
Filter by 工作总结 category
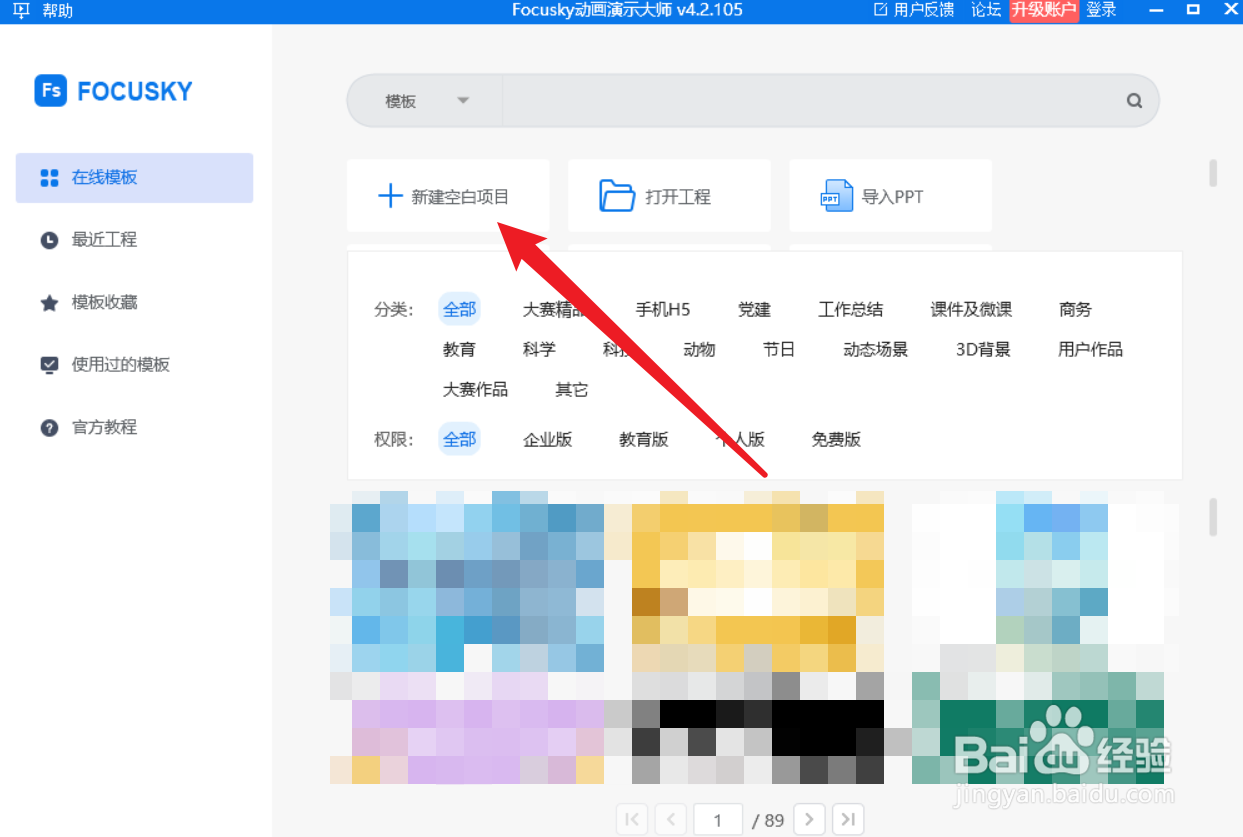point(850,310)
